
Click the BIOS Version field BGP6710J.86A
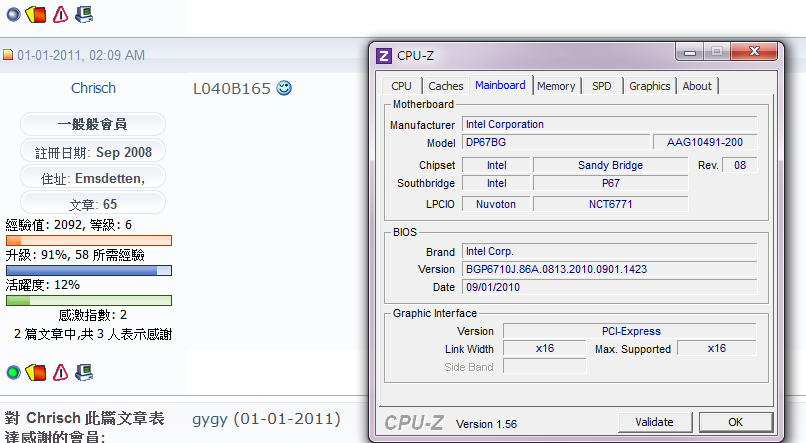tap(610, 269)
